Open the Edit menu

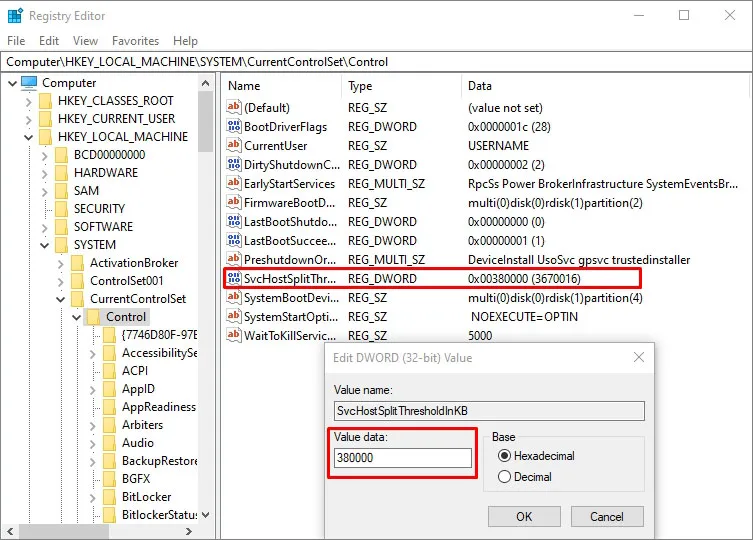pos(49,41)
